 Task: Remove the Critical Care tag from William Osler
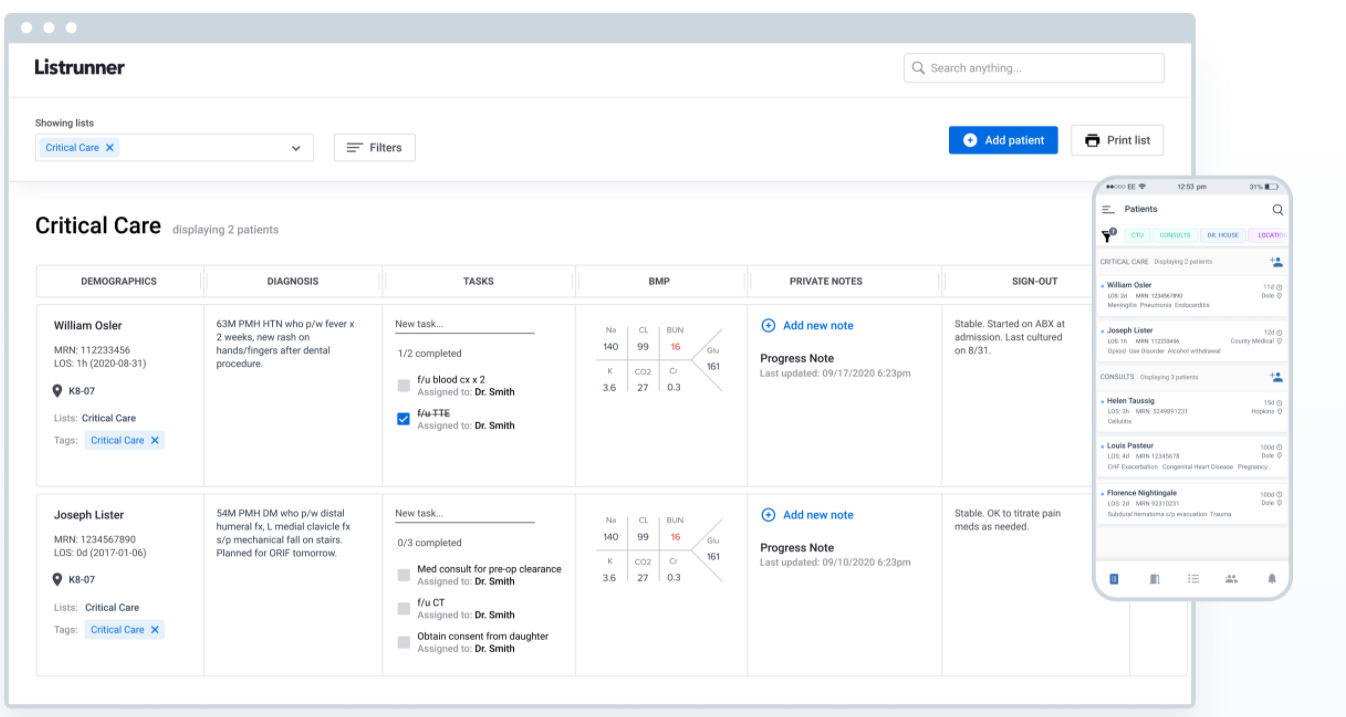tap(155, 441)
